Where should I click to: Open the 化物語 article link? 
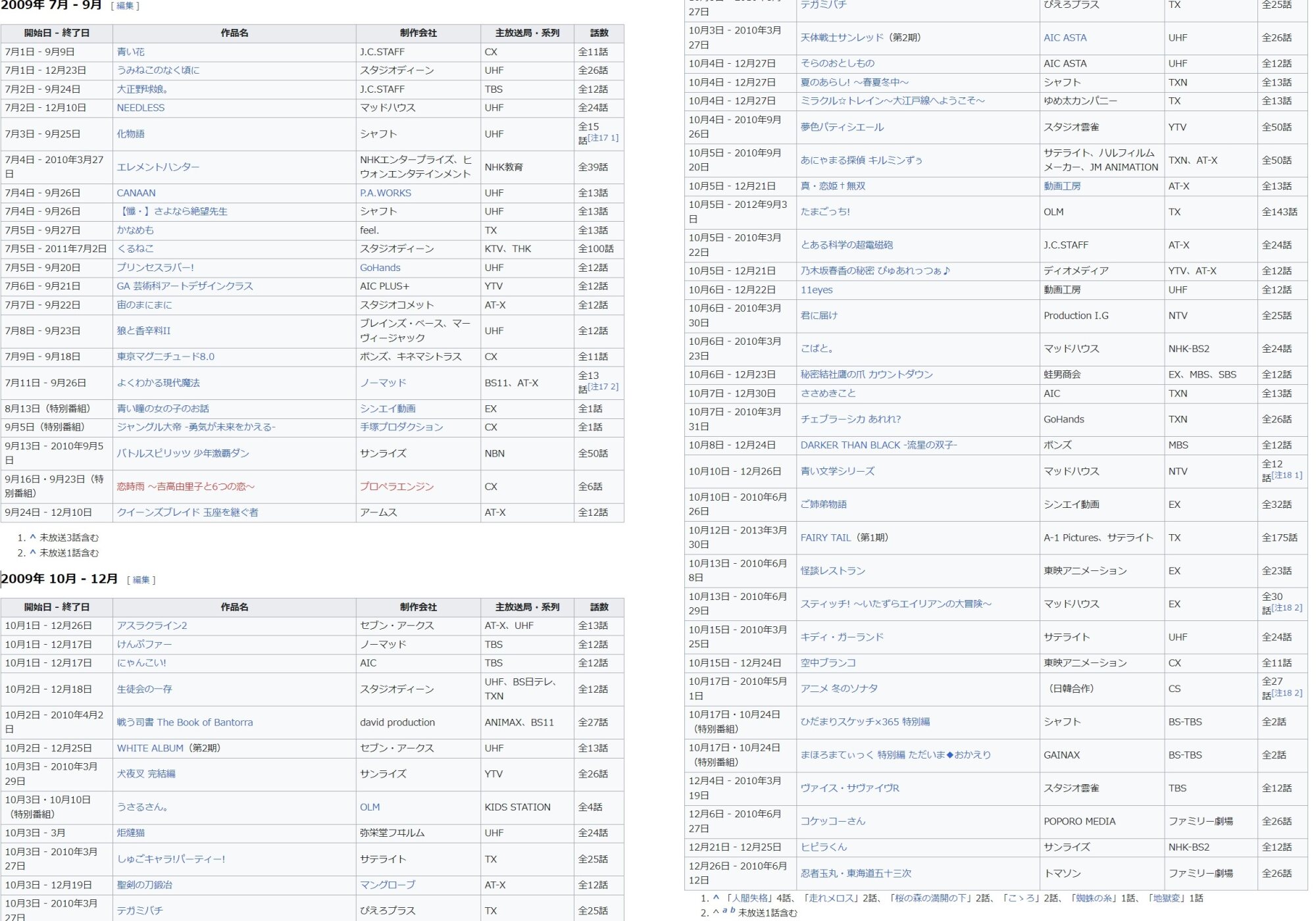pos(130,134)
